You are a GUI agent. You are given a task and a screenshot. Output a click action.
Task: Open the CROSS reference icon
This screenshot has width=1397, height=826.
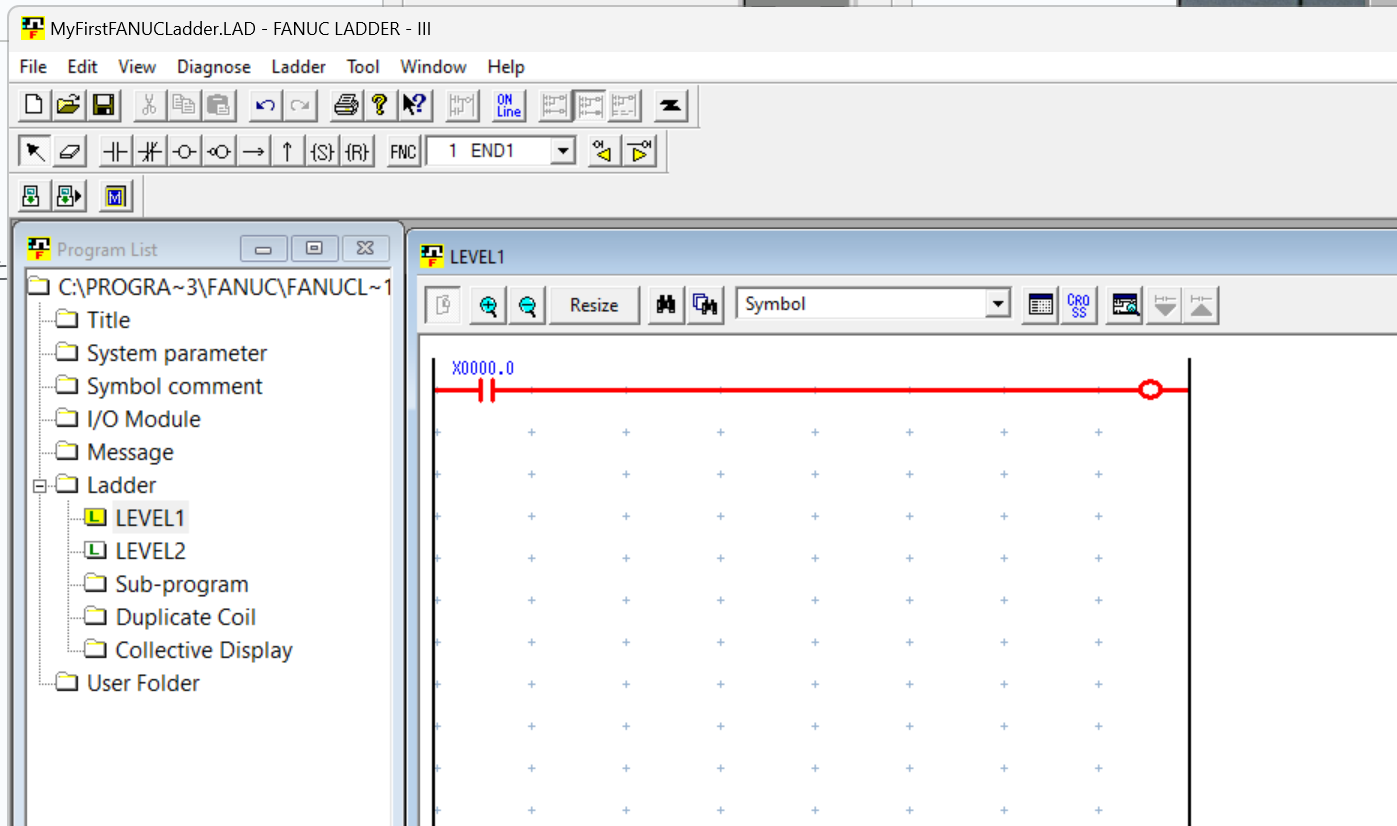[x=1079, y=306]
